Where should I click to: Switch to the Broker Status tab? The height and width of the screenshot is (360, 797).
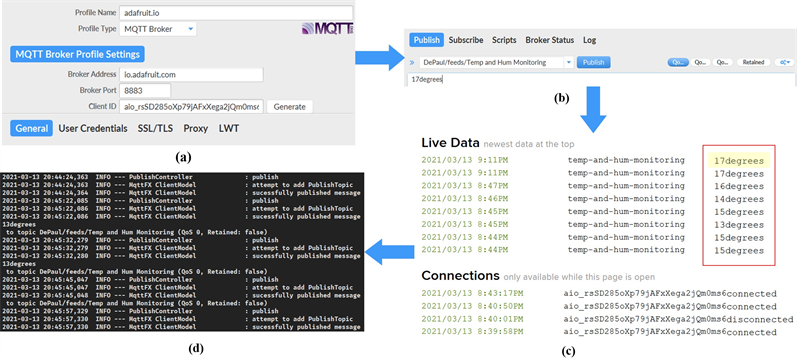click(x=549, y=40)
